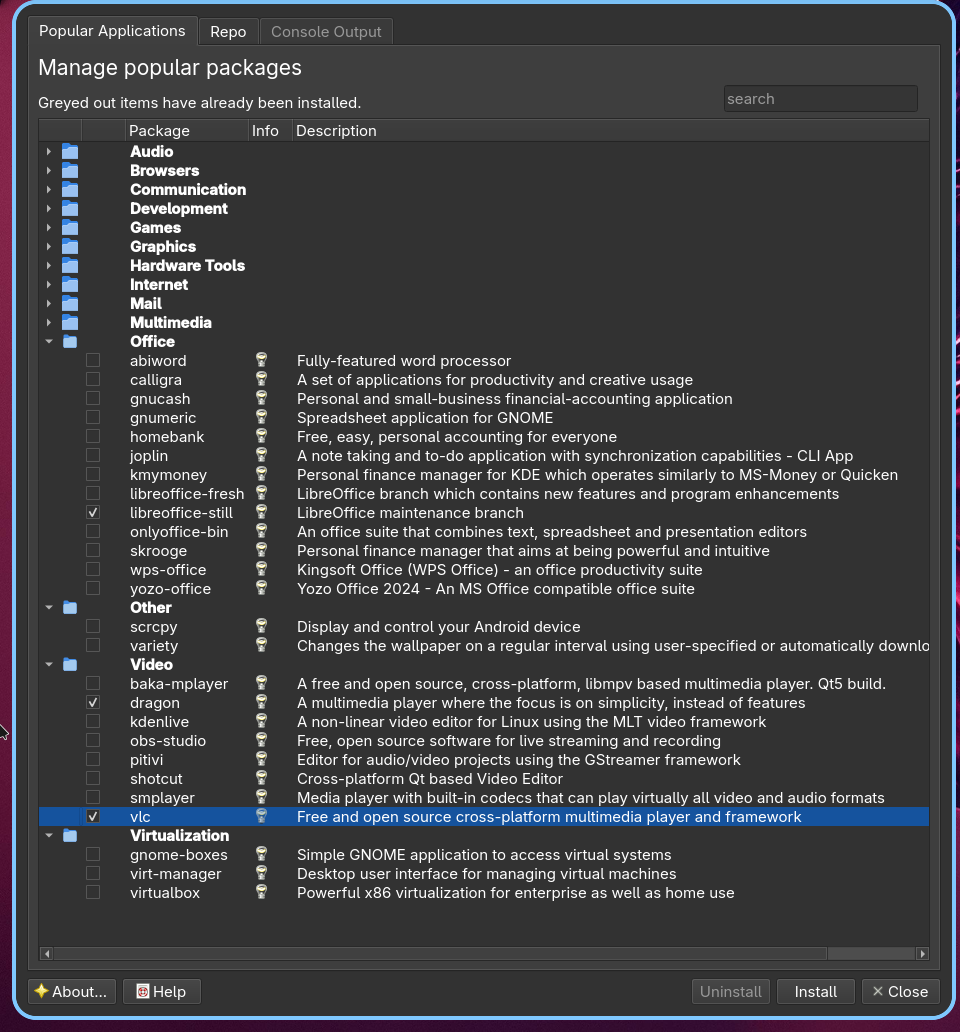The width and height of the screenshot is (960, 1032).
Task: Click the Description column header
Action: (x=610, y=130)
